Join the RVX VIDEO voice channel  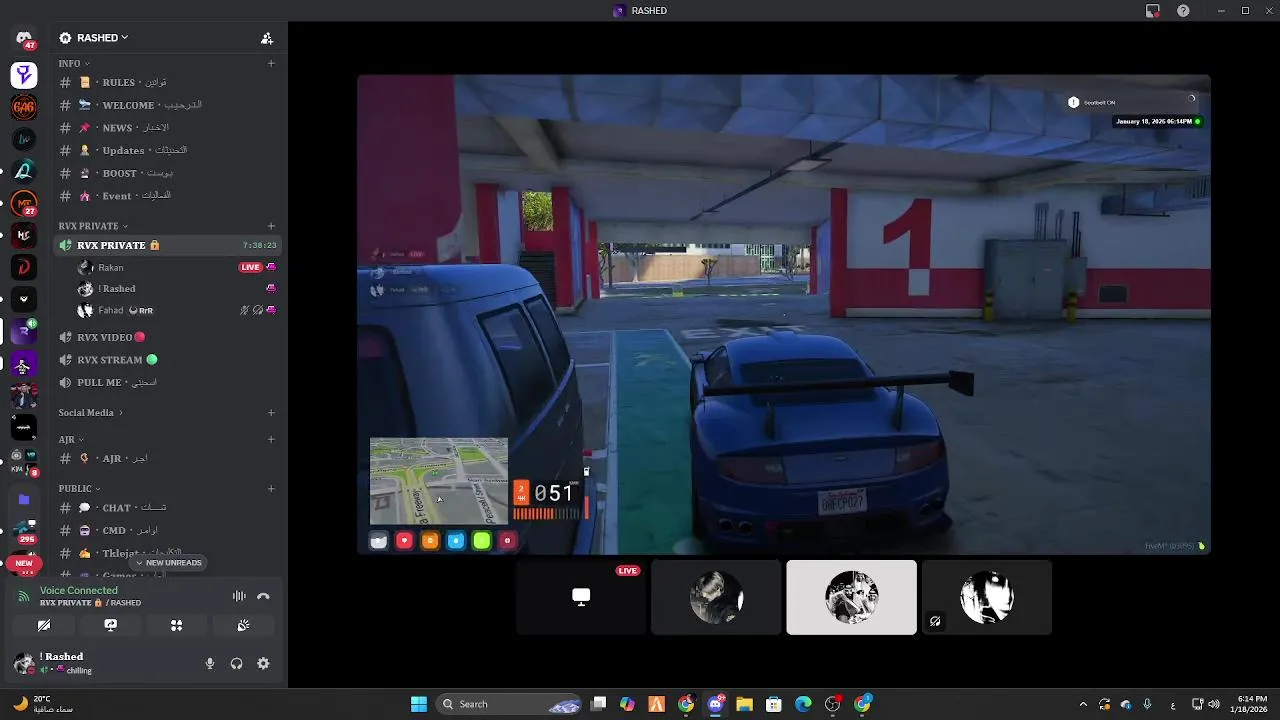167,337
